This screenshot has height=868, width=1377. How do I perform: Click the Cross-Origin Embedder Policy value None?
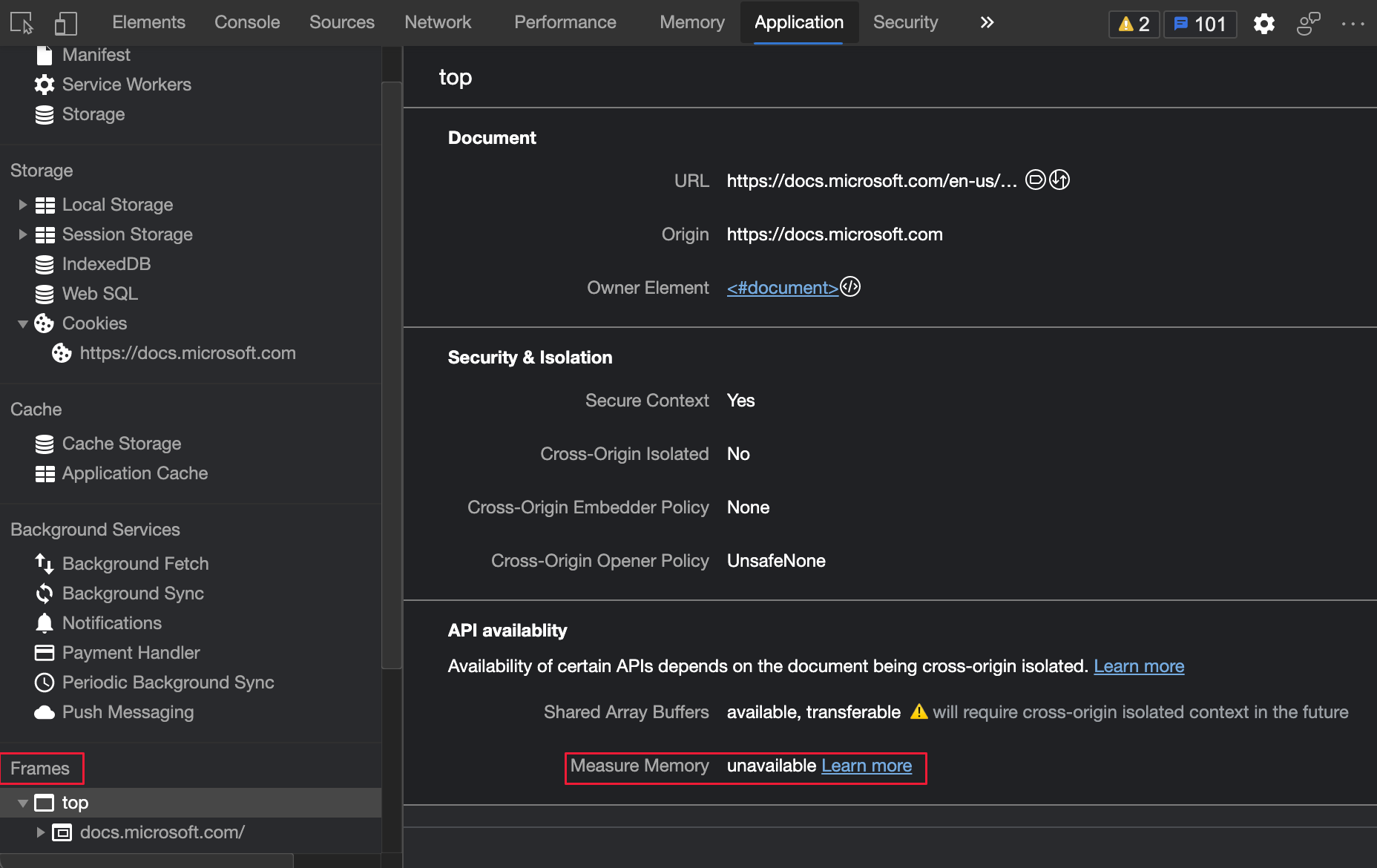point(748,507)
